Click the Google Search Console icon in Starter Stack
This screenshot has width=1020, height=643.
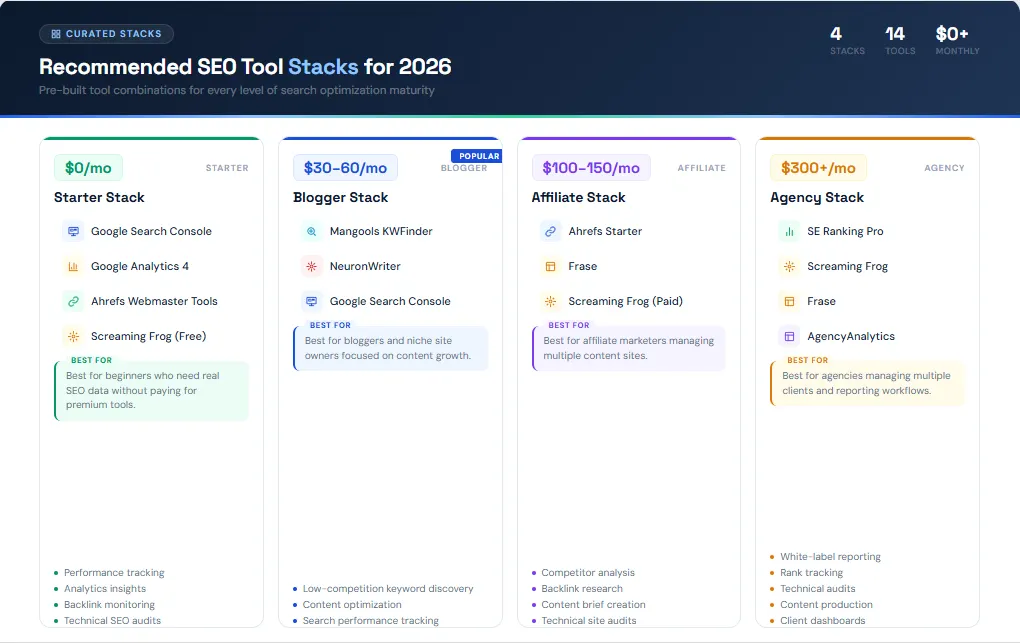(74, 231)
